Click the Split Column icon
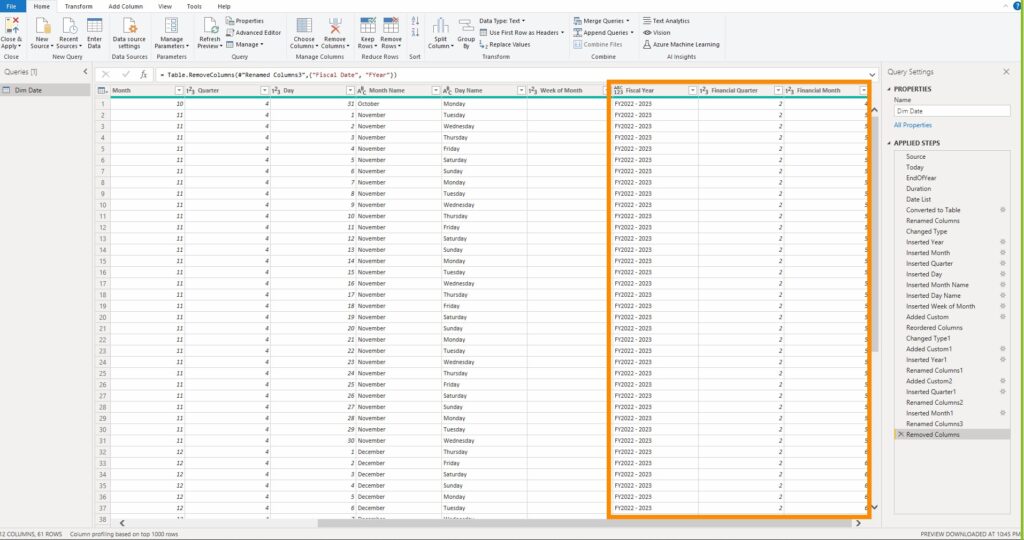The image size is (1024, 540). 441,26
